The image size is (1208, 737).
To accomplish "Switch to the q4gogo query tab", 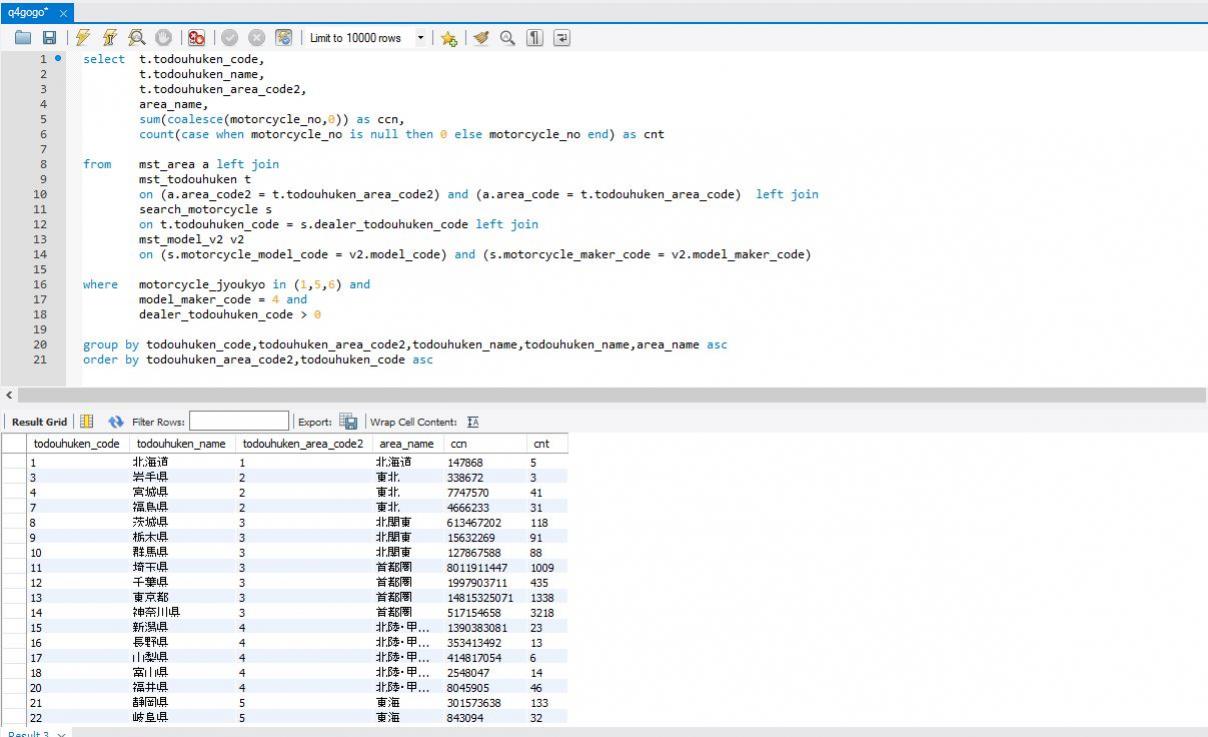I will (x=24, y=13).
